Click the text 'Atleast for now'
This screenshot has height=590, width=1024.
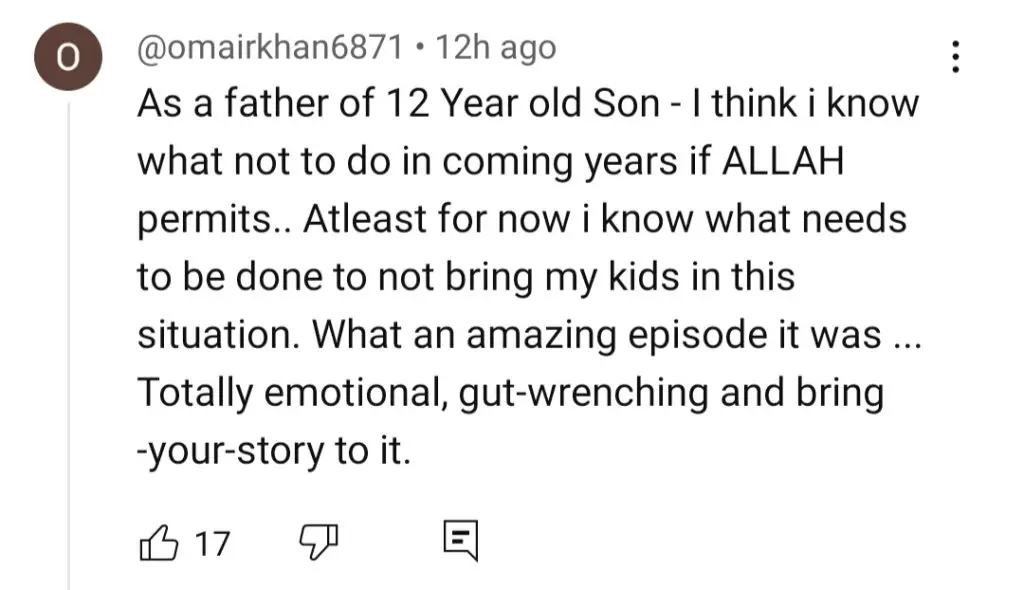tap(436, 218)
